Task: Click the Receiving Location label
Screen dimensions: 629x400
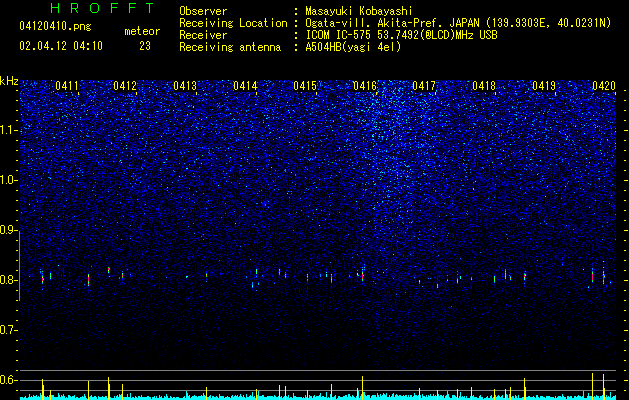Action: [x=233, y=23]
